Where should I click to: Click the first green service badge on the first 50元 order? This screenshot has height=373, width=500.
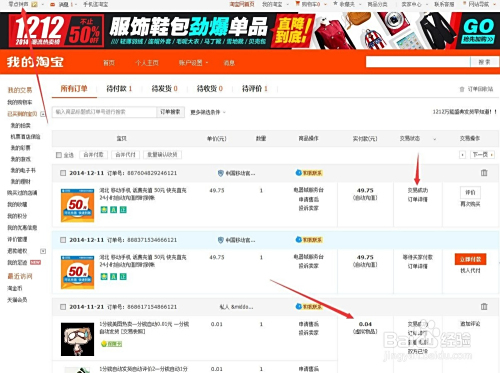104,210
